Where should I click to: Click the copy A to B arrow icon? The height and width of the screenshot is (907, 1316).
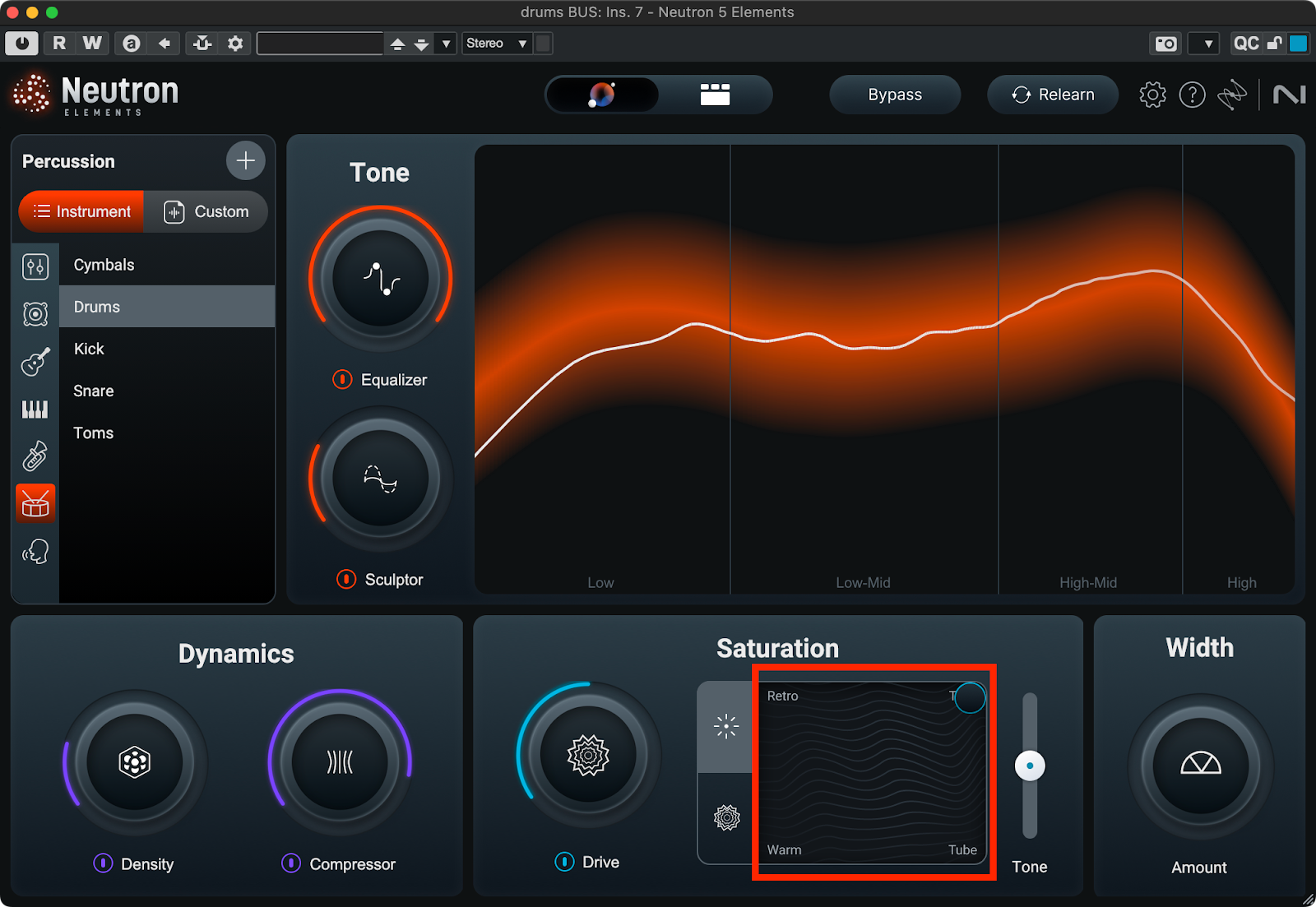(x=164, y=43)
